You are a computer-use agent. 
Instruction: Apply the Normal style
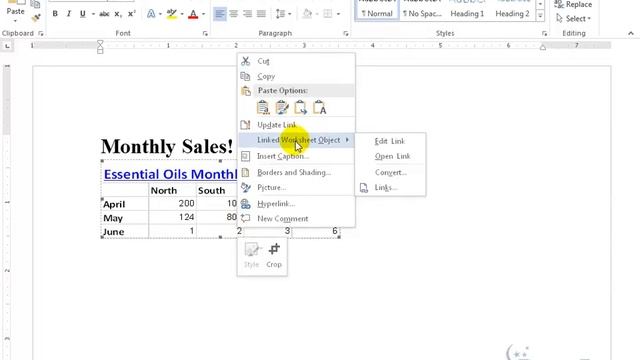click(377, 10)
